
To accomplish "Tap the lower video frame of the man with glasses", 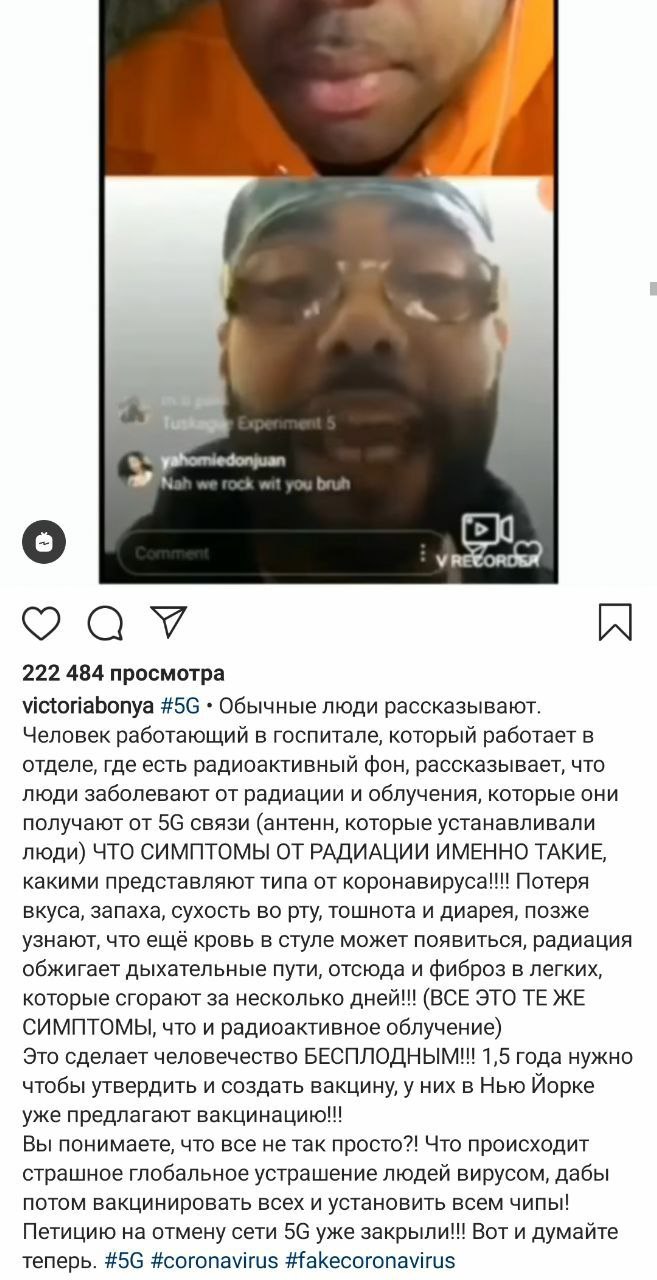I will [x=327, y=378].
